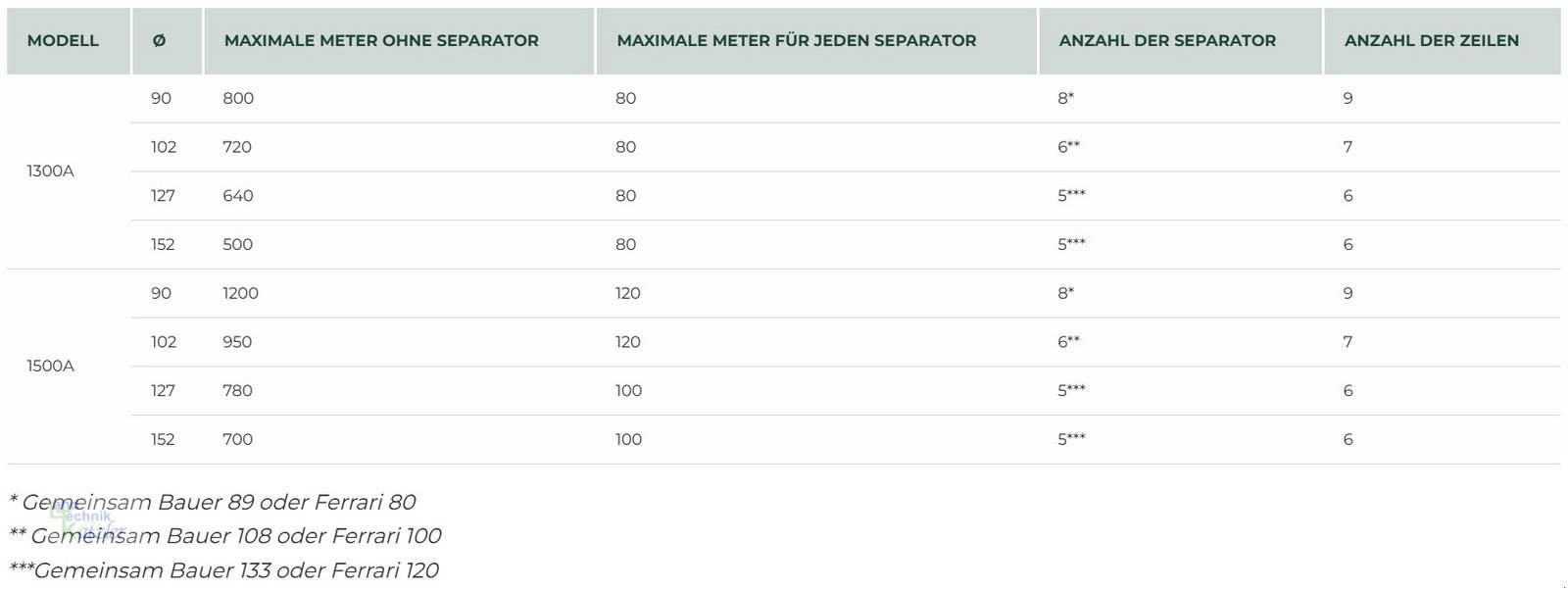Click the 780 meter value cell
Viewport: 1568px width, 591px height.
click(237, 391)
